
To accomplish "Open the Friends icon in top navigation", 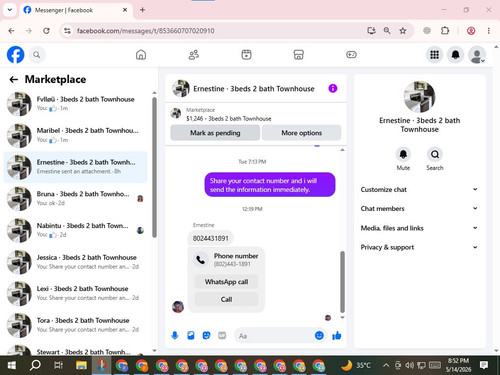I will [x=194, y=55].
